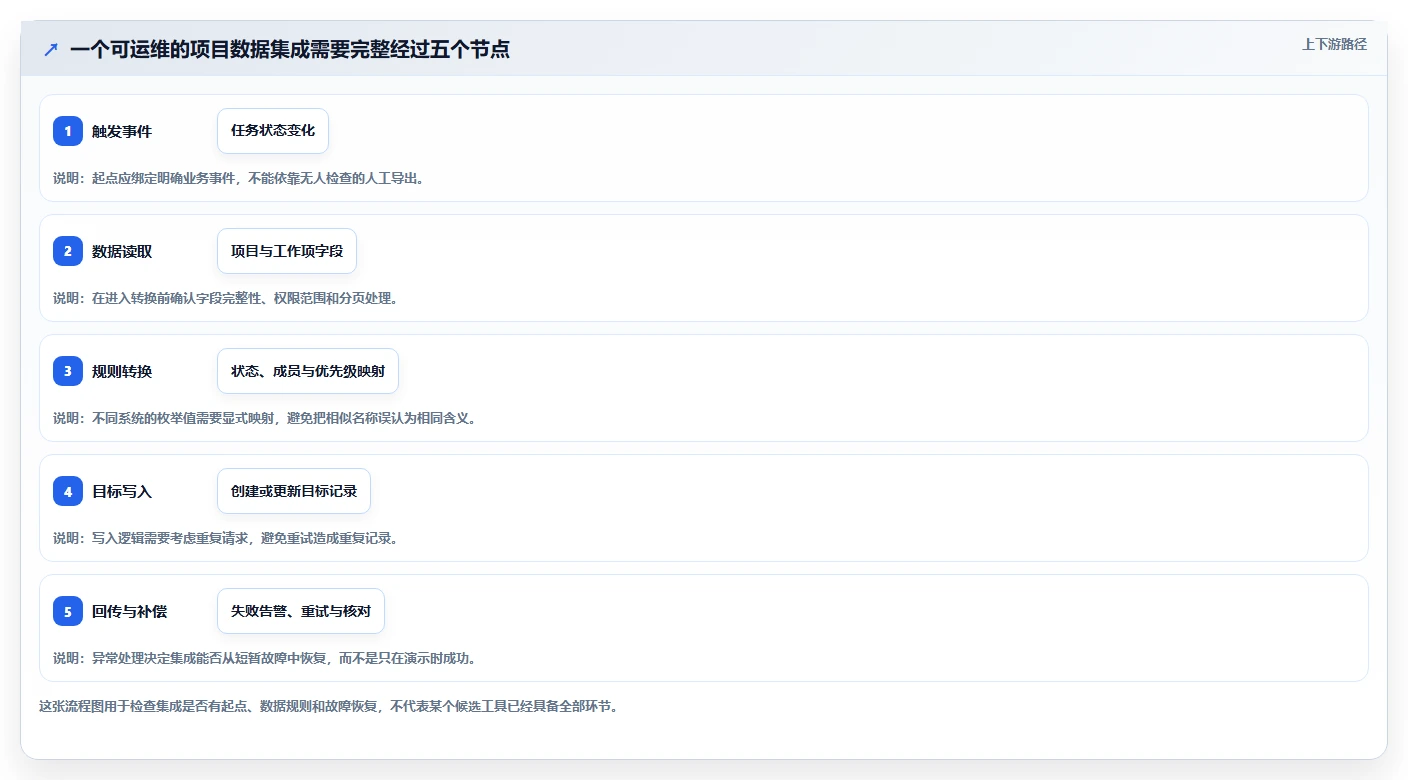The width and height of the screenshot is (1408, 780).
Task: Click the 目标写入 step label
Action: coord(122,491)
